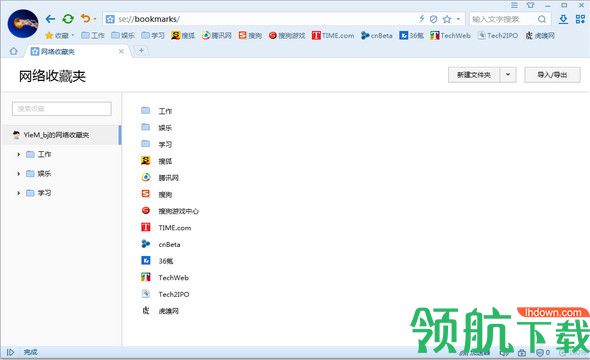Click shield counter icon in status bar
Screen dimensions: 590x360
click(x=543, y=352)
